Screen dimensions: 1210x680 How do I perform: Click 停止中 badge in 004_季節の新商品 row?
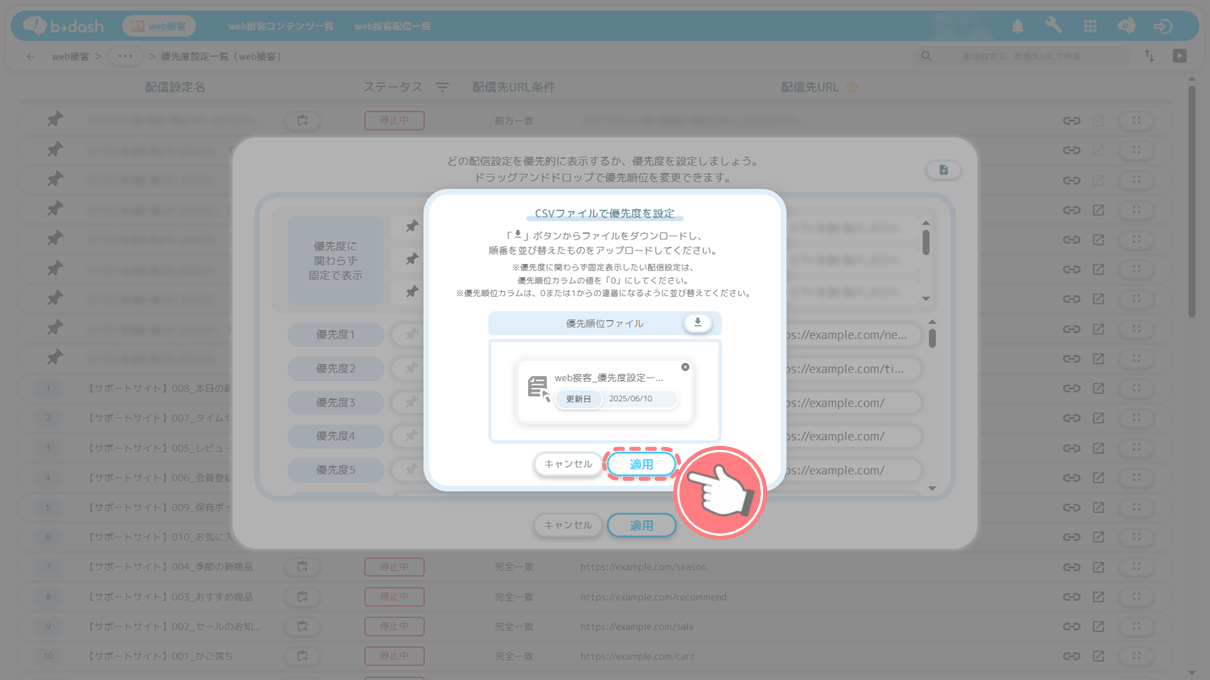[x=394, y=567]
